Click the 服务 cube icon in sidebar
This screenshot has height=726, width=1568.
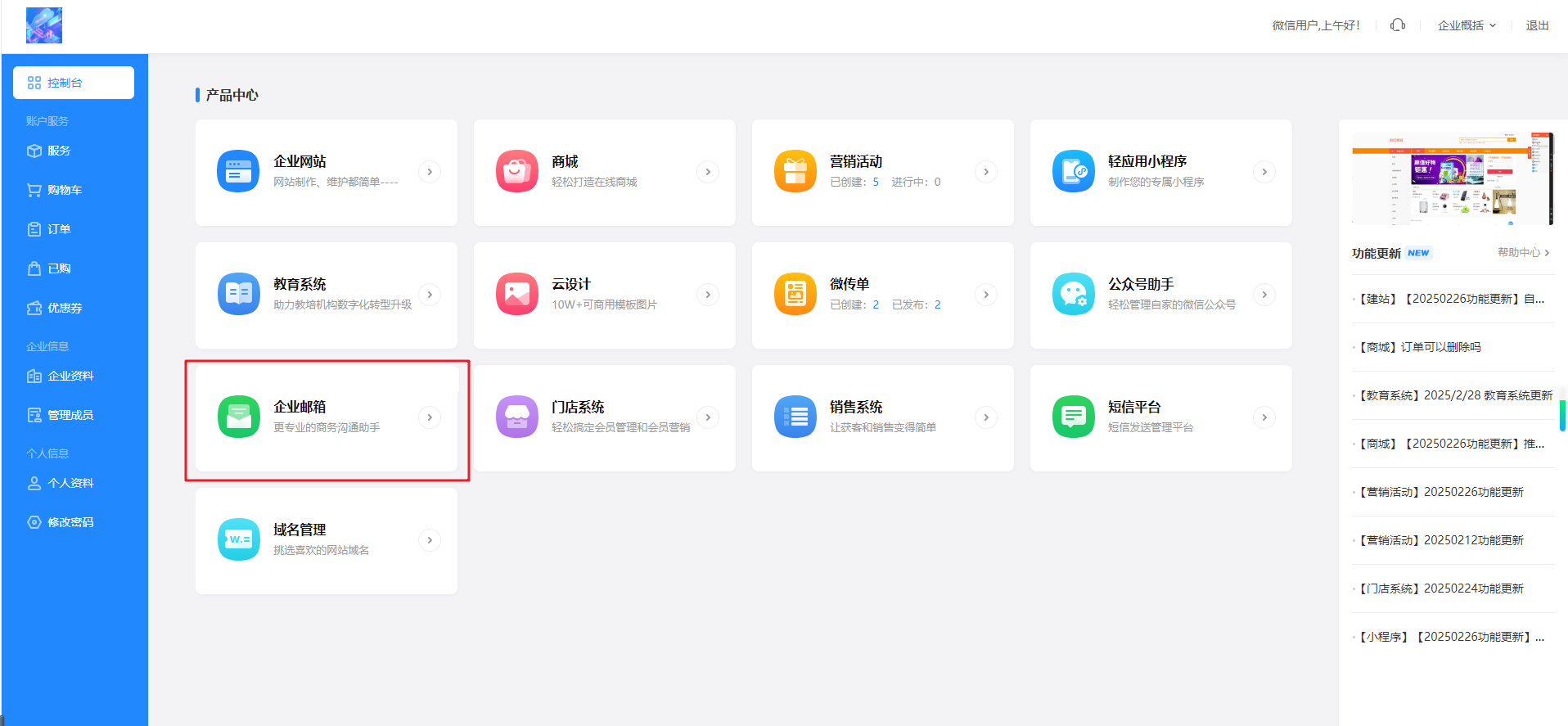click(x=34, y=151)
